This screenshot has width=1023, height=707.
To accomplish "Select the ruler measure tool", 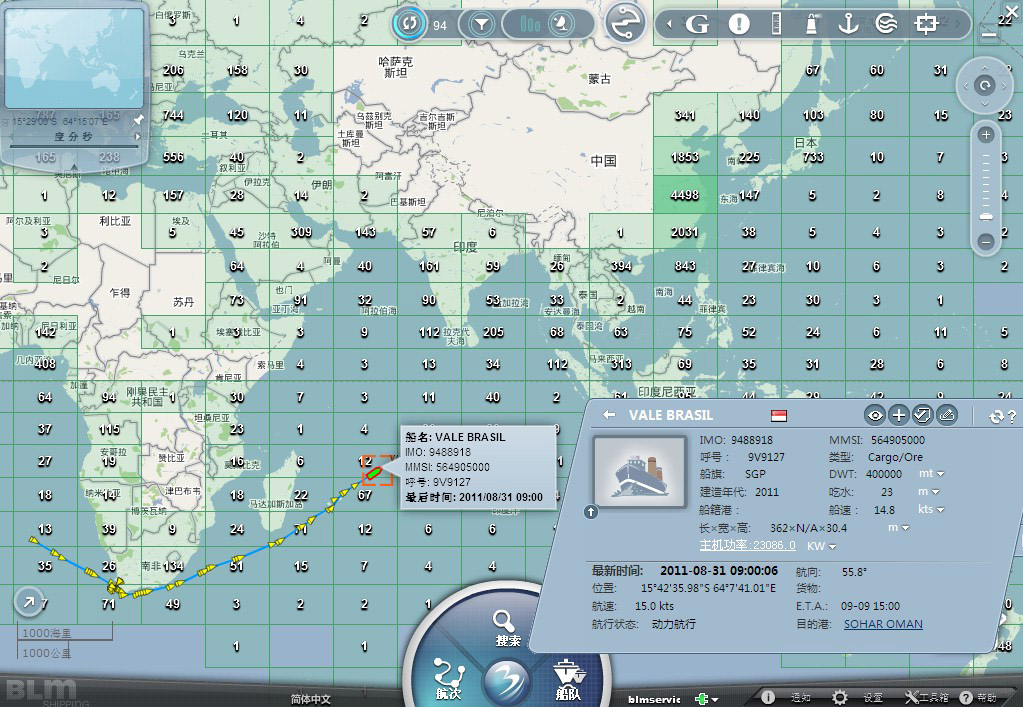I will click(x=776, y=24).
